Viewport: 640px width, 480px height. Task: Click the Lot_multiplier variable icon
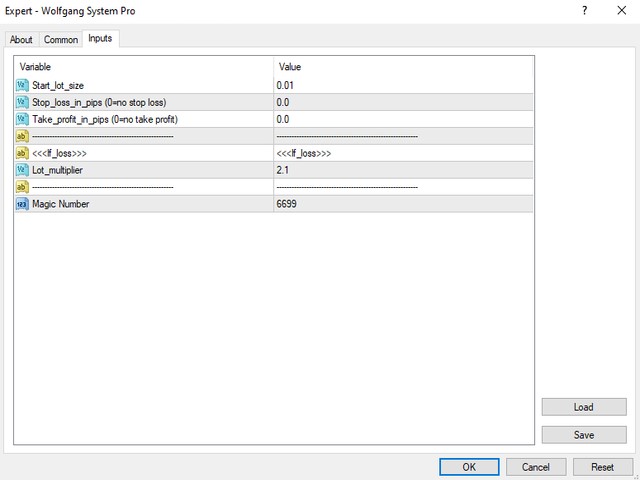coord(22,170)
